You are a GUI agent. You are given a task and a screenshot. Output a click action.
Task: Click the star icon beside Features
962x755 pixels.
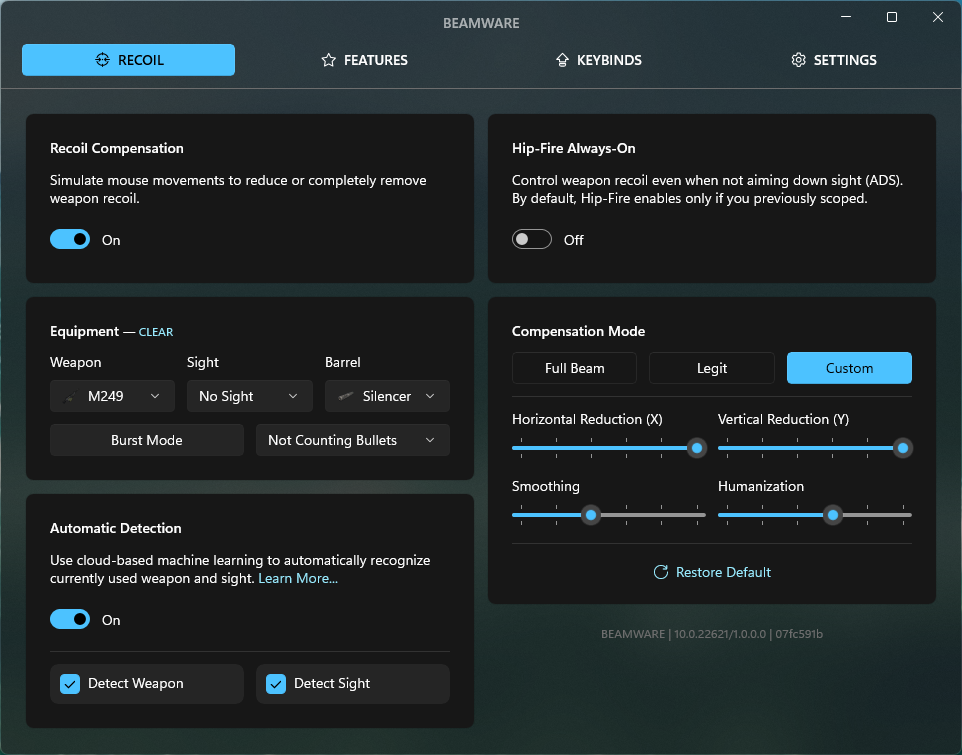328,60
